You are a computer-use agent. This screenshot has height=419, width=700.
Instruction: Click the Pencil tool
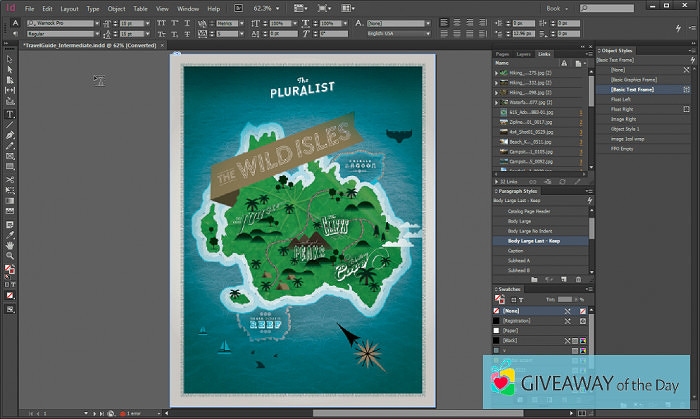pos(10,146)
